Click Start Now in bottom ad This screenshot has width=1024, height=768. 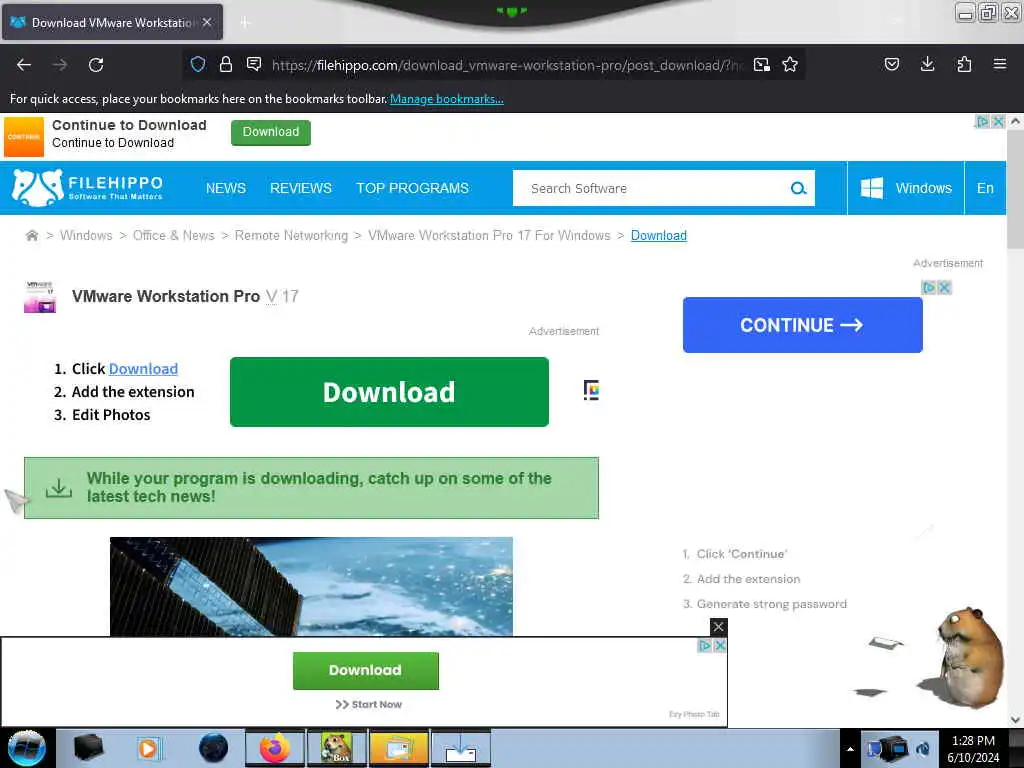point(369,705)
